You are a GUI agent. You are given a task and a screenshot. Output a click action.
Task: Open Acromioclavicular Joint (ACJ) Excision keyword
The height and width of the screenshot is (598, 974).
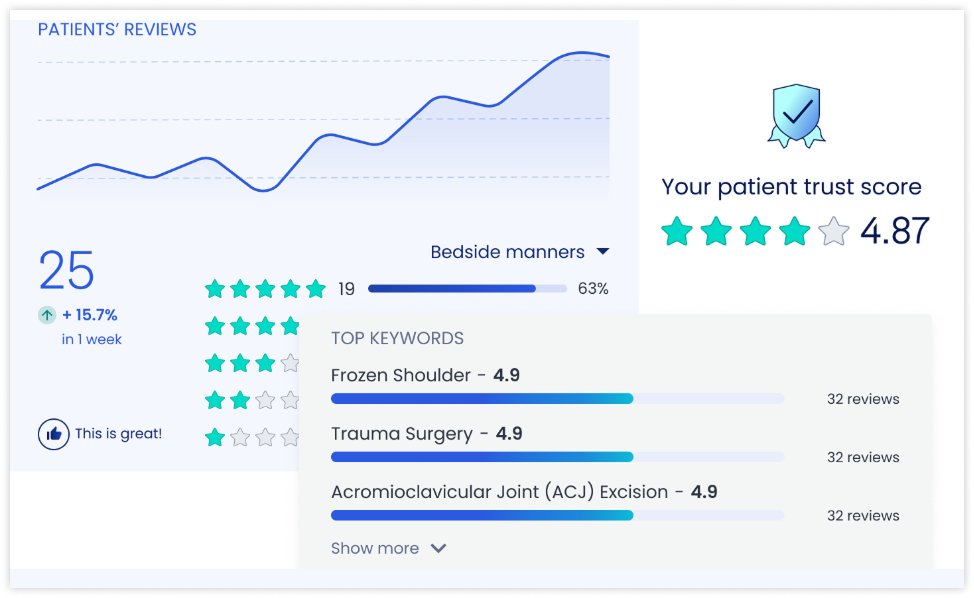click(499, 491)
